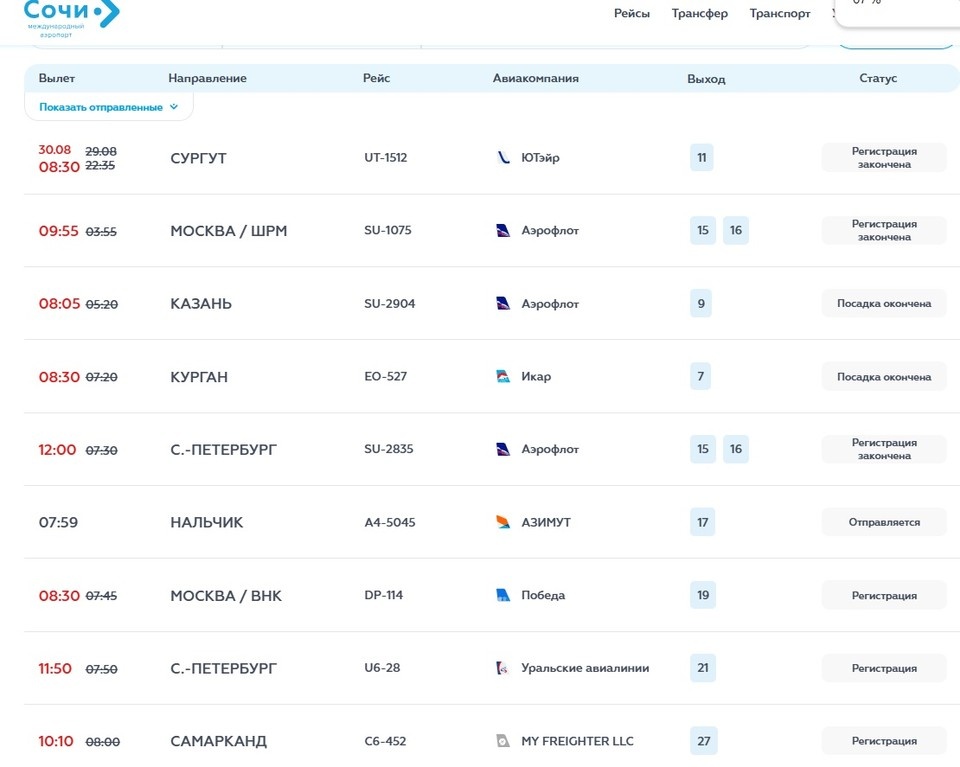Open the Трансфер menu item

pos(700,13)
